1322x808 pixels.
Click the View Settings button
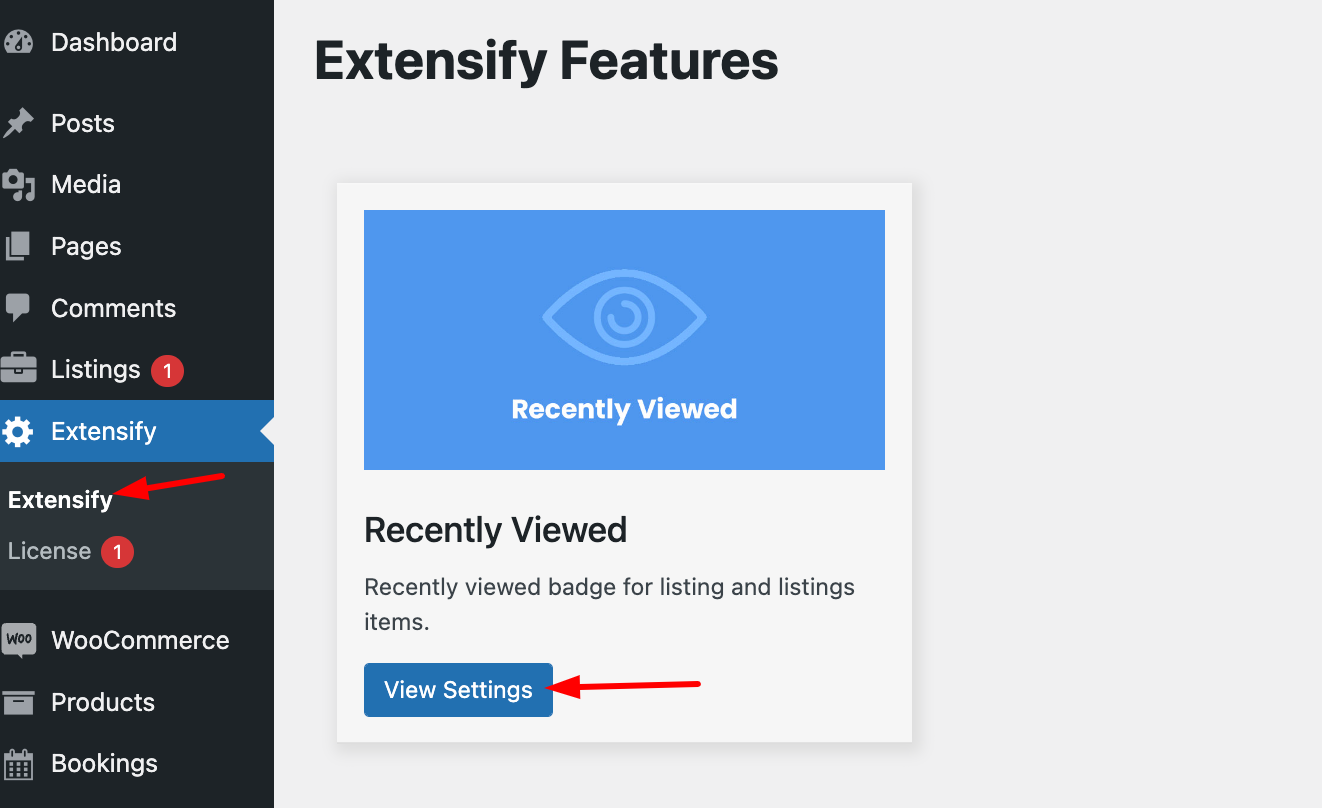pos(458,689)
